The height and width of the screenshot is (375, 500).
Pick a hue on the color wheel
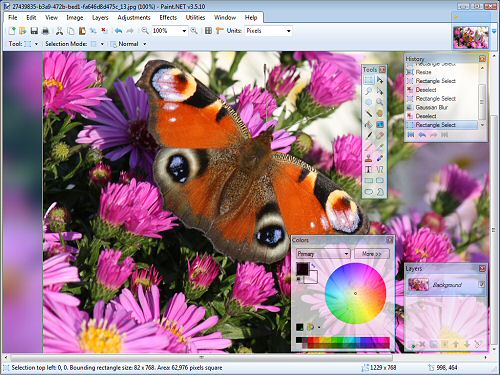355,293
